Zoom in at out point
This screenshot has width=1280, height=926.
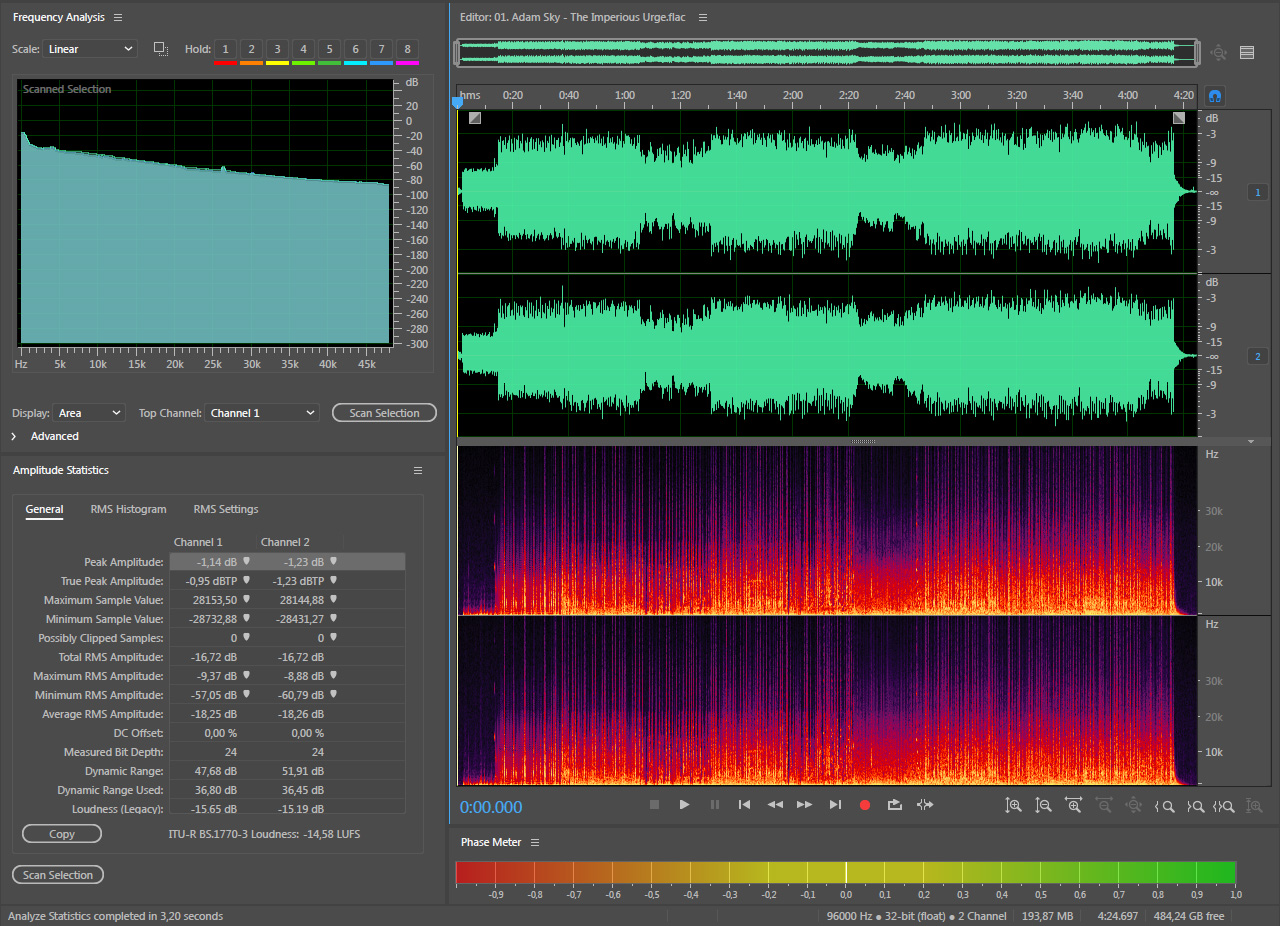point(1195,805)
